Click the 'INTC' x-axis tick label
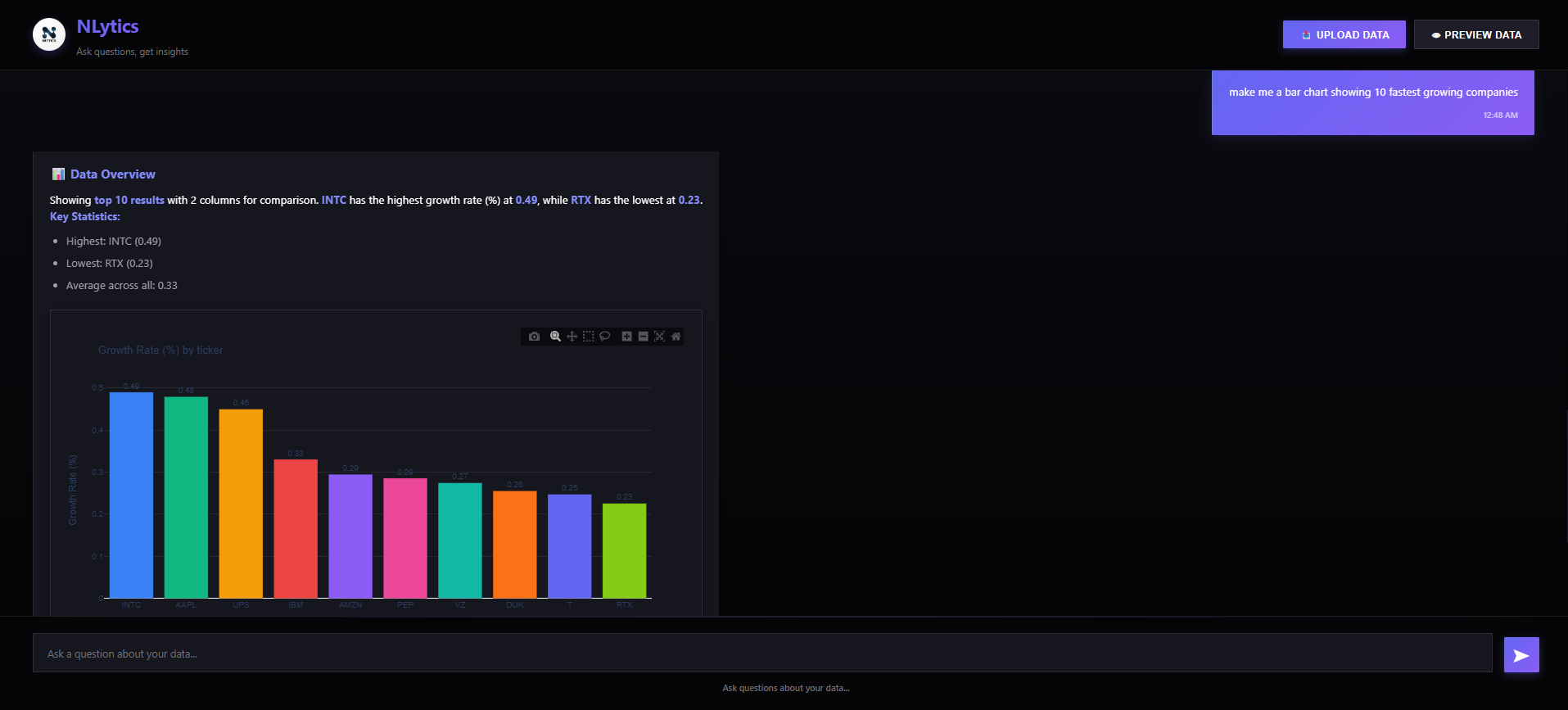 [x=131, y=605]
